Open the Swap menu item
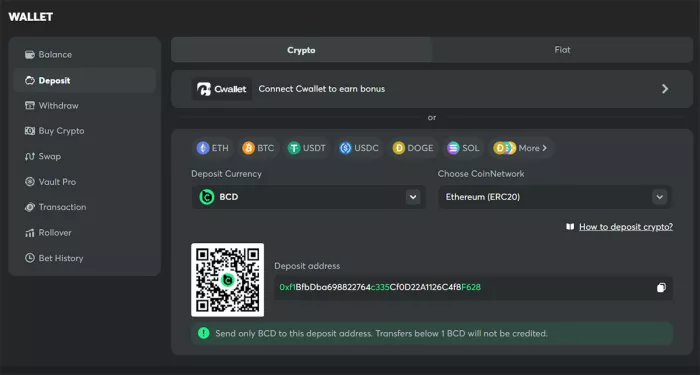The width and height of the screenshot is (700, 375). pyautogui.click(x=85, y=156)
